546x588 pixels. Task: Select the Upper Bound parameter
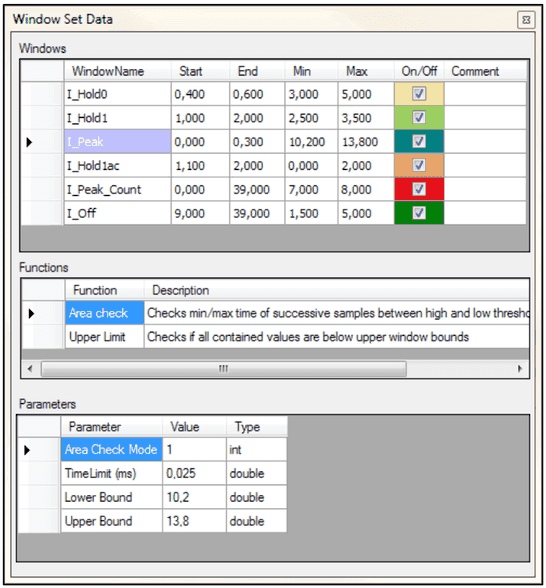(x=111, y=521)
